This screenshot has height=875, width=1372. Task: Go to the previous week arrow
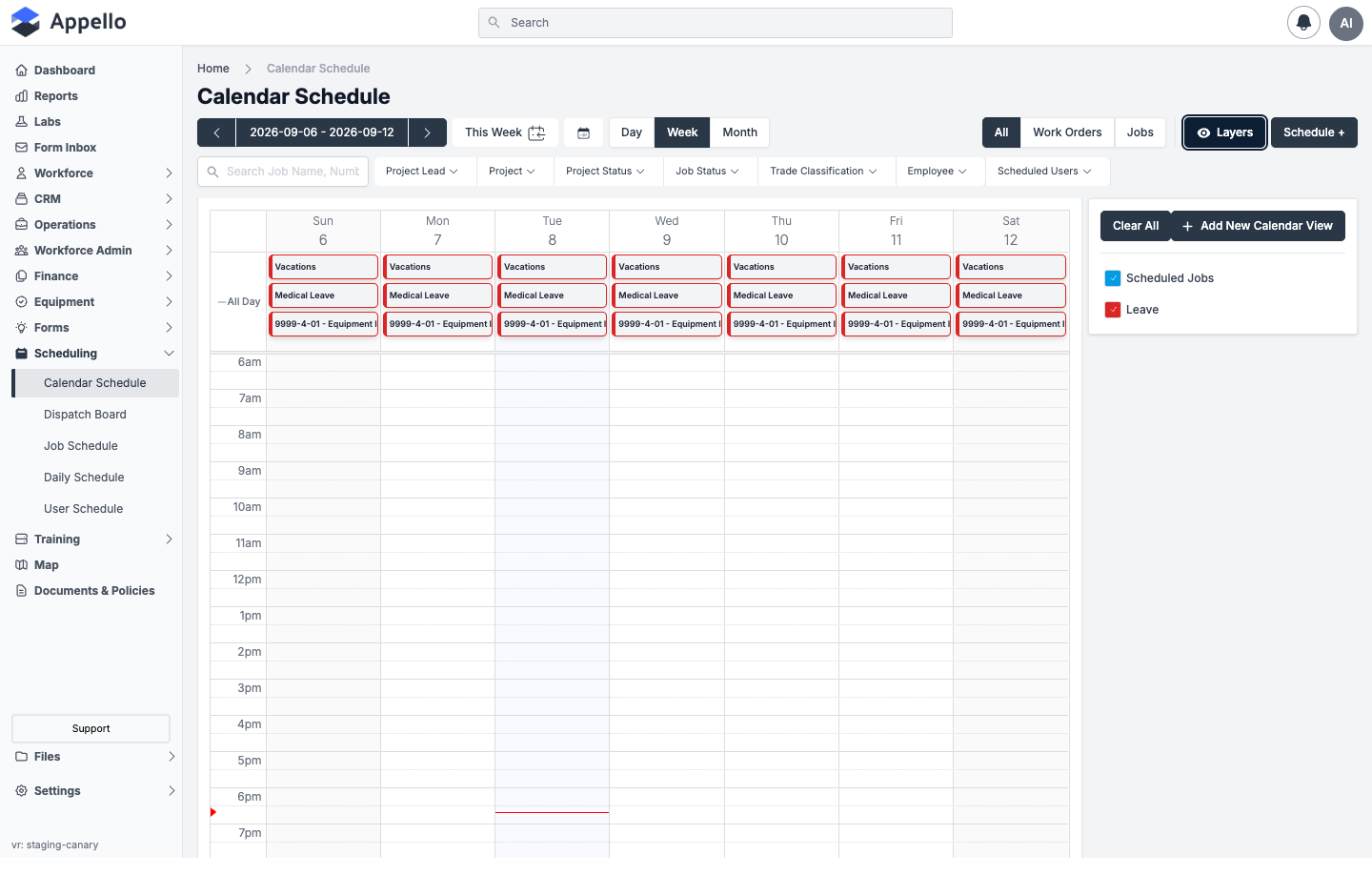click(216, 132)
